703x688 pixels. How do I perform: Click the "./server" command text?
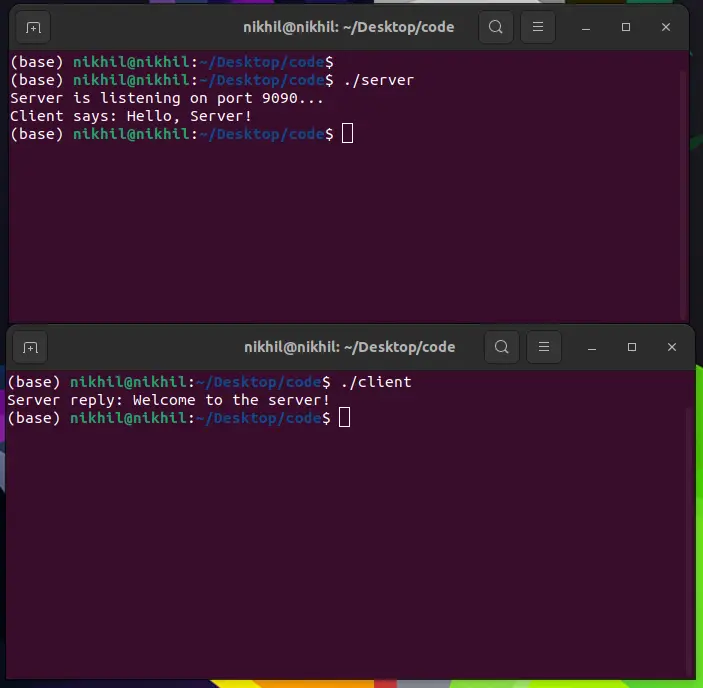[378, 80]
